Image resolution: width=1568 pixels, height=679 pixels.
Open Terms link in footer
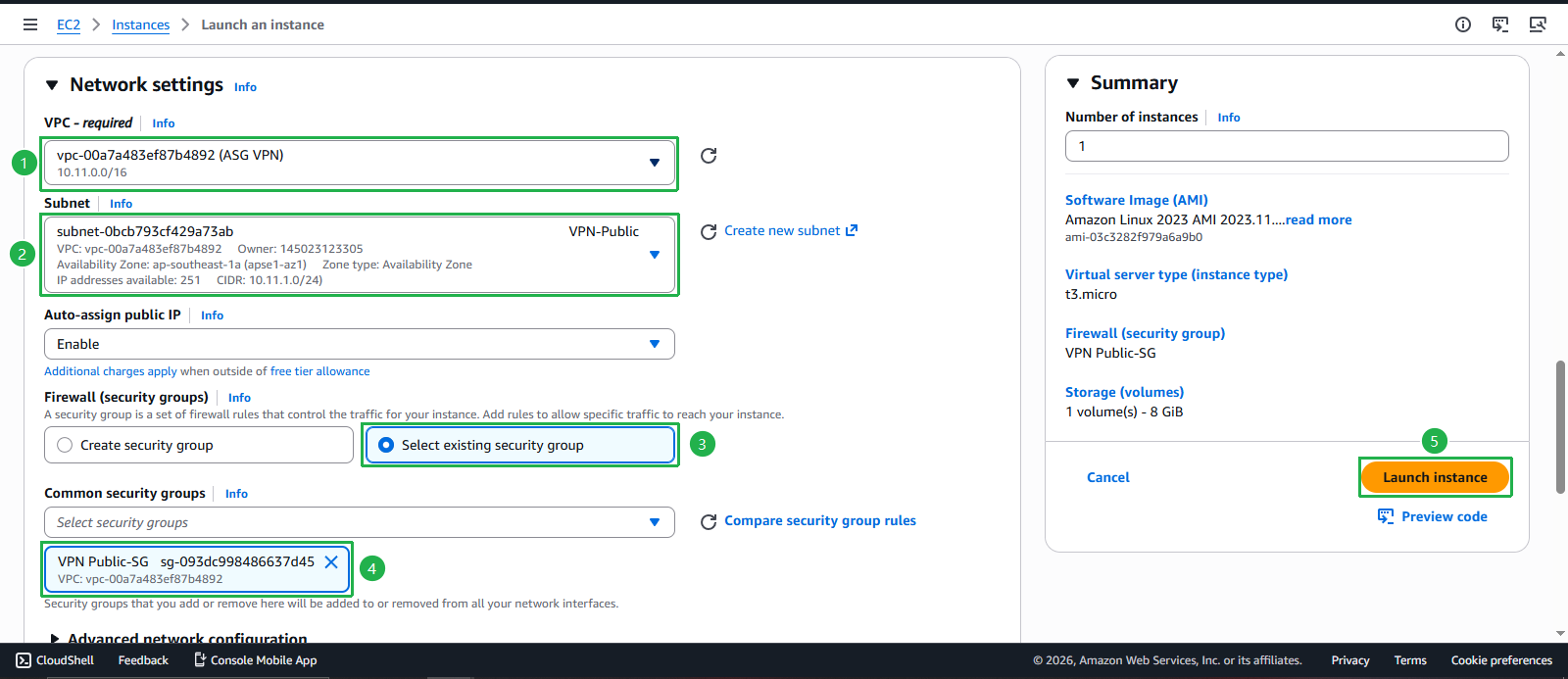(x=1410, y=660)
